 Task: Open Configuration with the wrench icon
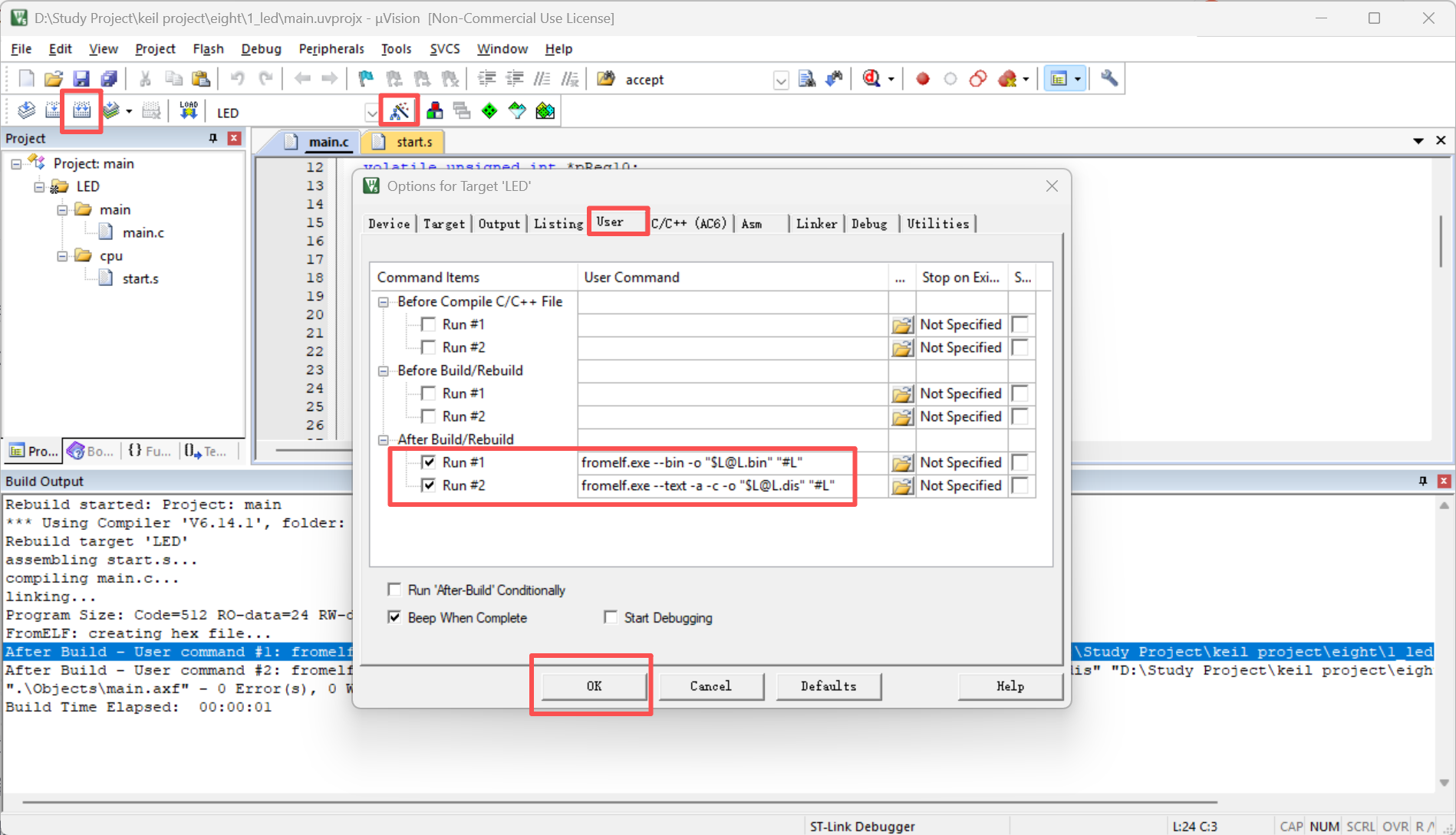tap(1108, 79)
